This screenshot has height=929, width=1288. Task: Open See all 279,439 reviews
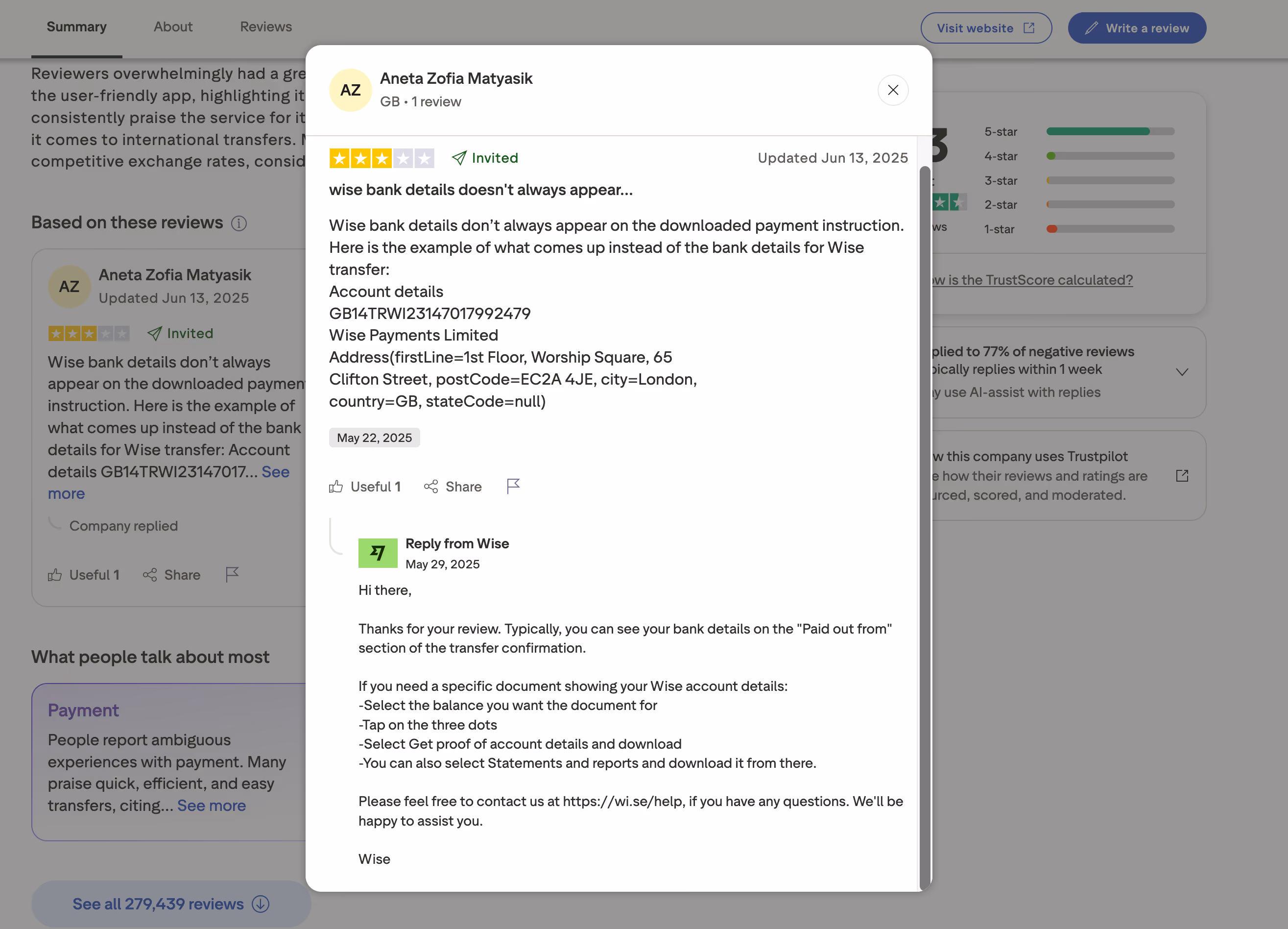pyautogui.click(x=171, y=904)
